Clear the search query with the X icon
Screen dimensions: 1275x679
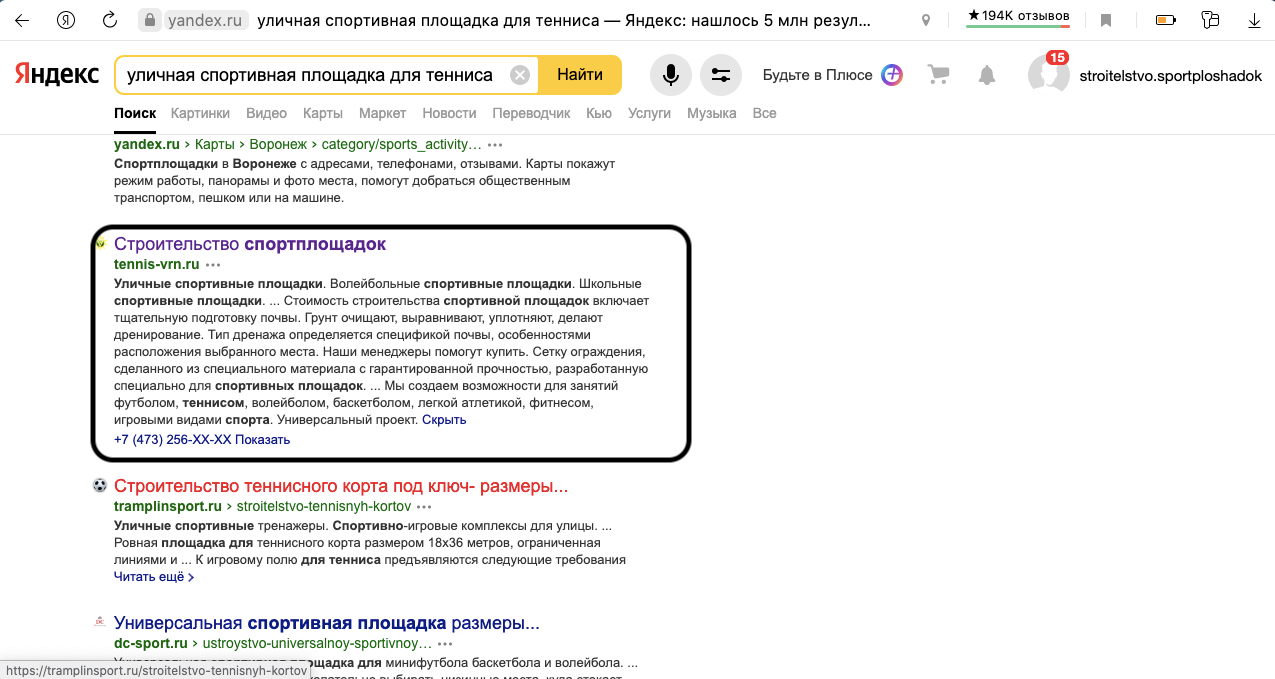pos(519,74)
